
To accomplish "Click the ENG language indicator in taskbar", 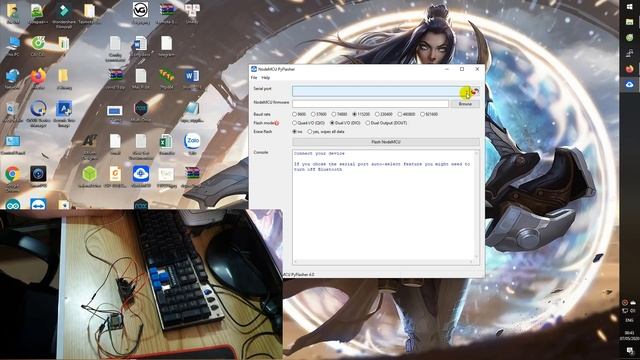I will [x=630, y=321].
